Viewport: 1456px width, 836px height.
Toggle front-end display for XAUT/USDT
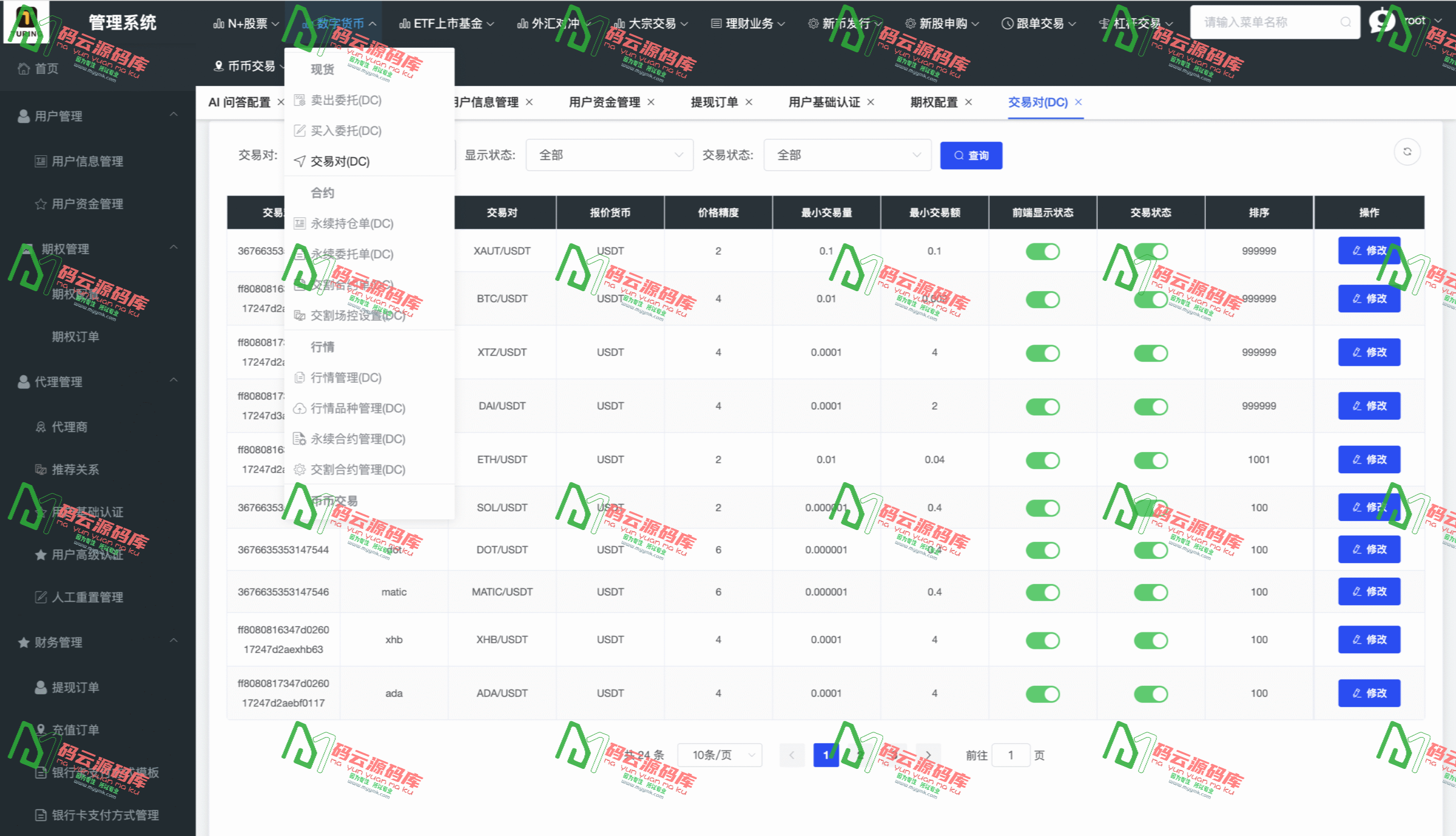click(1043, 251)
